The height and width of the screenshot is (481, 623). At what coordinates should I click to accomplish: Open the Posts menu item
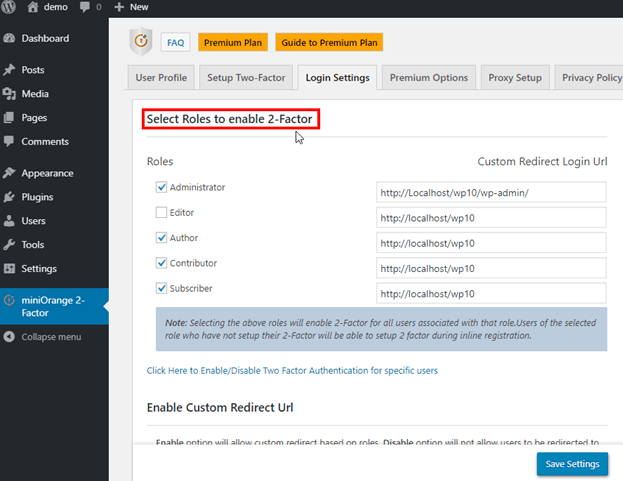point(54,70)
